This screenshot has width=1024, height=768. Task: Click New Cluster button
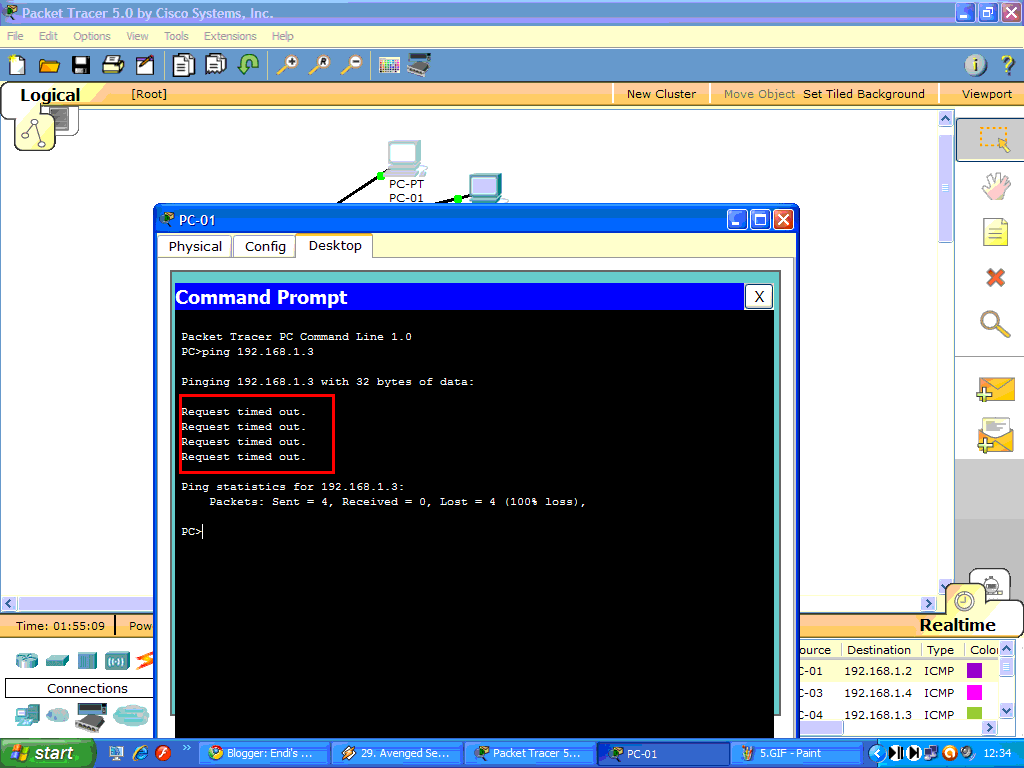661,94
